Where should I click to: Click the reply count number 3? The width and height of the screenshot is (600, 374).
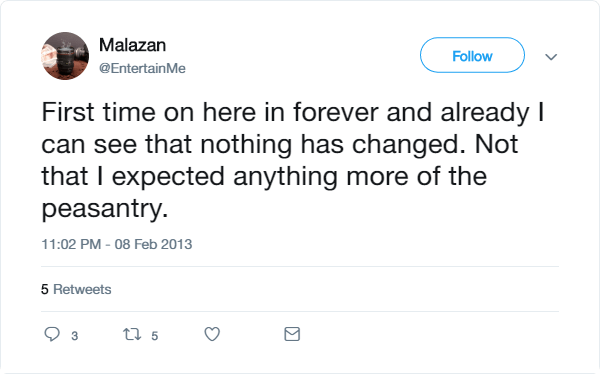[75, 336]
